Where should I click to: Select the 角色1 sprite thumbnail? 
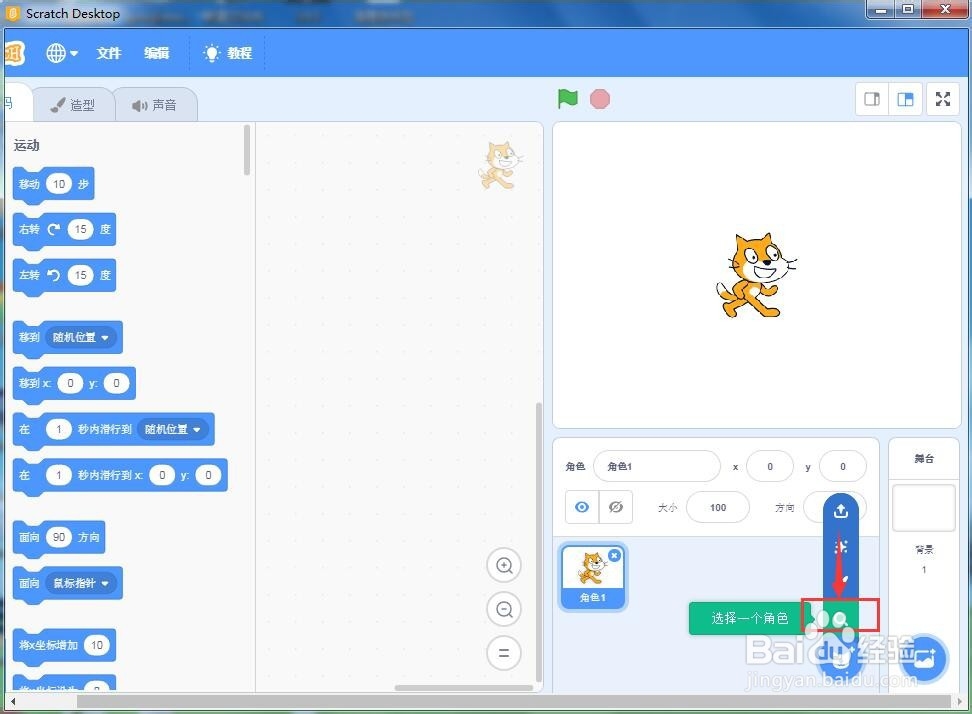click(x=593, y=576)
